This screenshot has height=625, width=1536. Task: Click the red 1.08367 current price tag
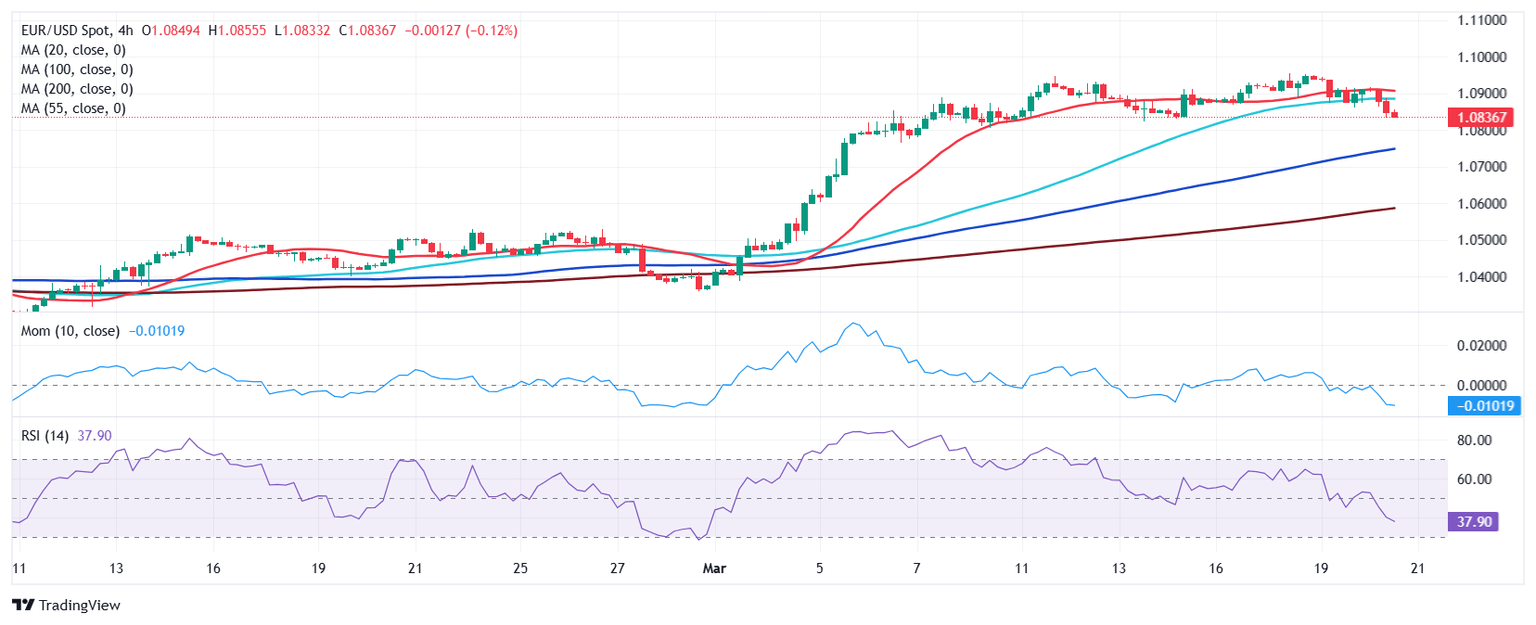1483,118
